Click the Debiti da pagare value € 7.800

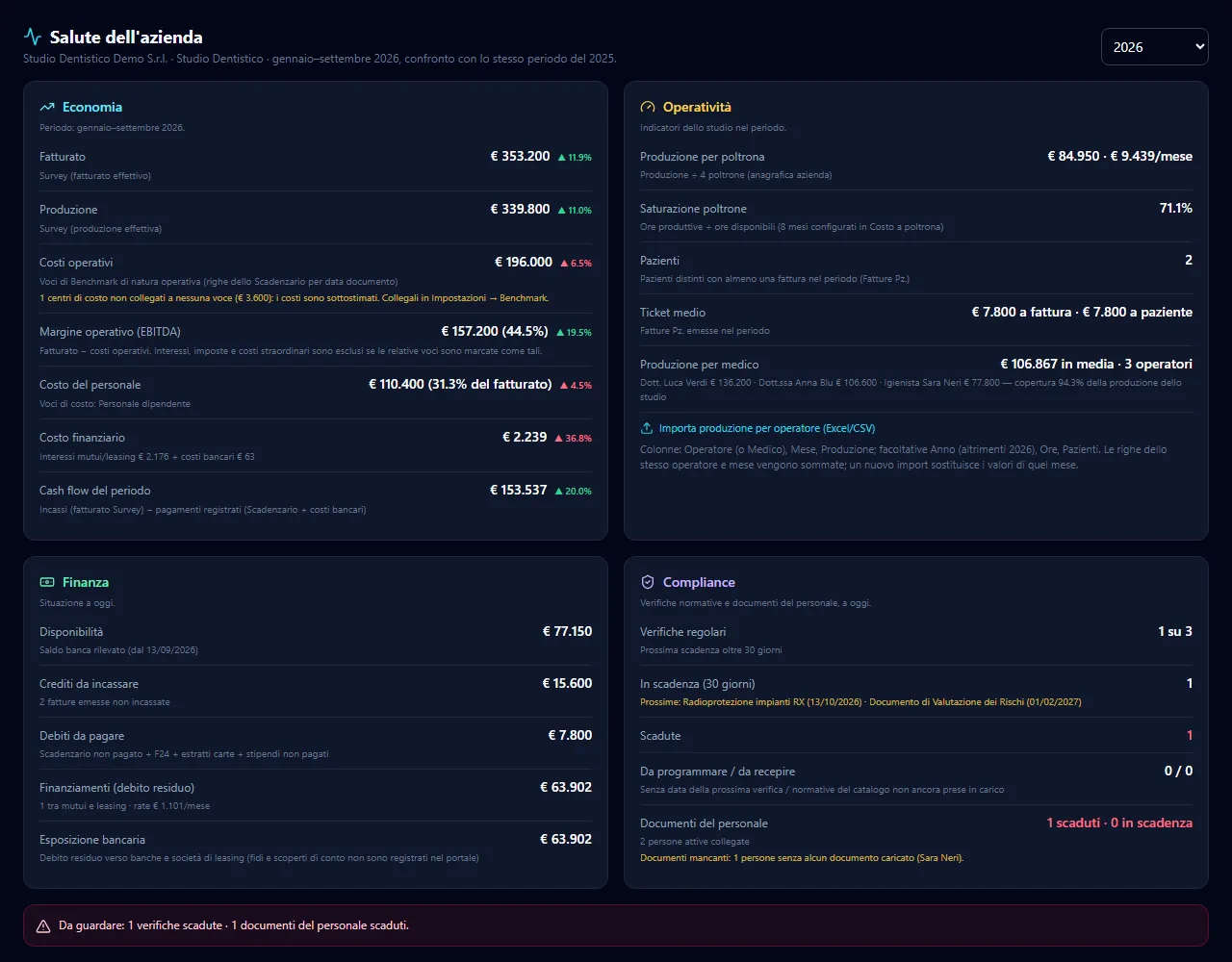[x=570, y=735]
